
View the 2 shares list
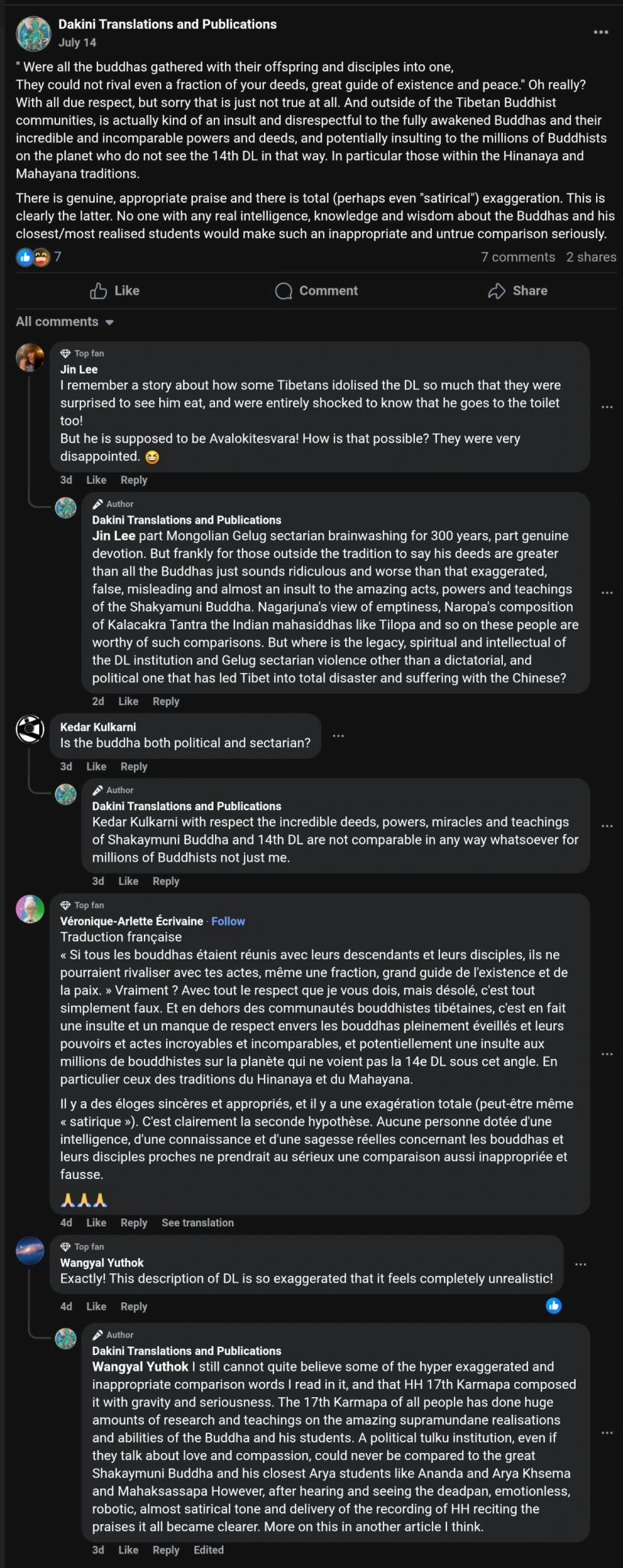point(591,257)
